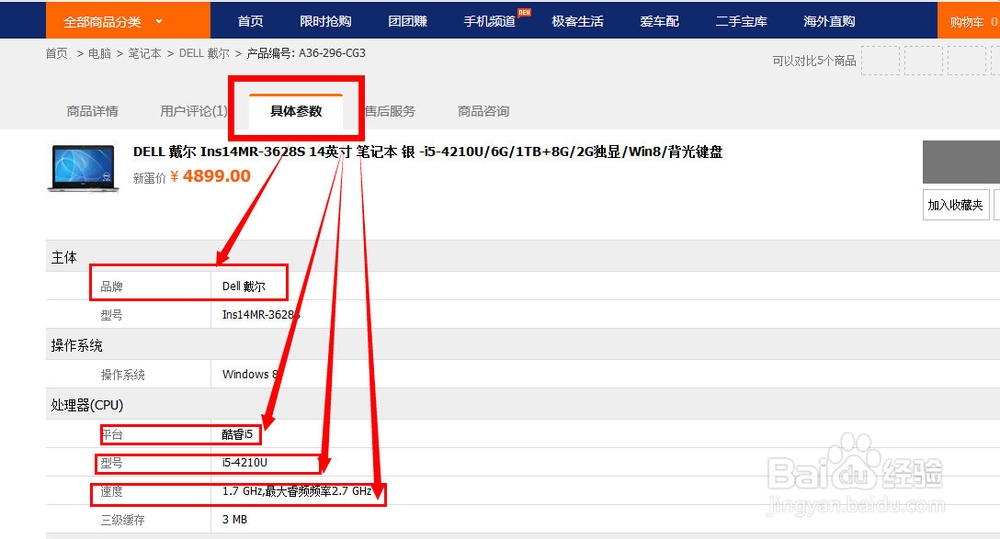Click the 电脑 breadcrumb link
Image resolution: width=1000 pixels, height=539 pixels.
(x=99, y=54)
